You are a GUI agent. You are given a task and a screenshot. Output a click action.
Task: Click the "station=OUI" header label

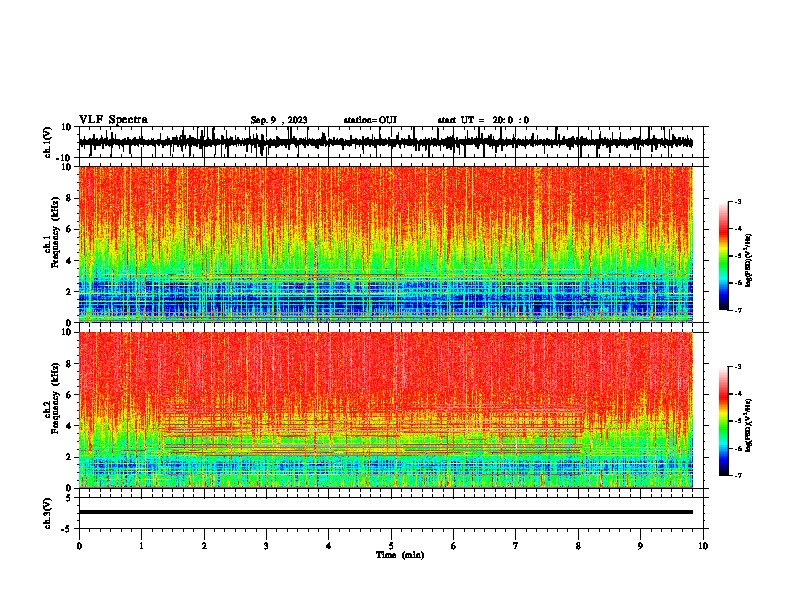[x=370, y=120]
